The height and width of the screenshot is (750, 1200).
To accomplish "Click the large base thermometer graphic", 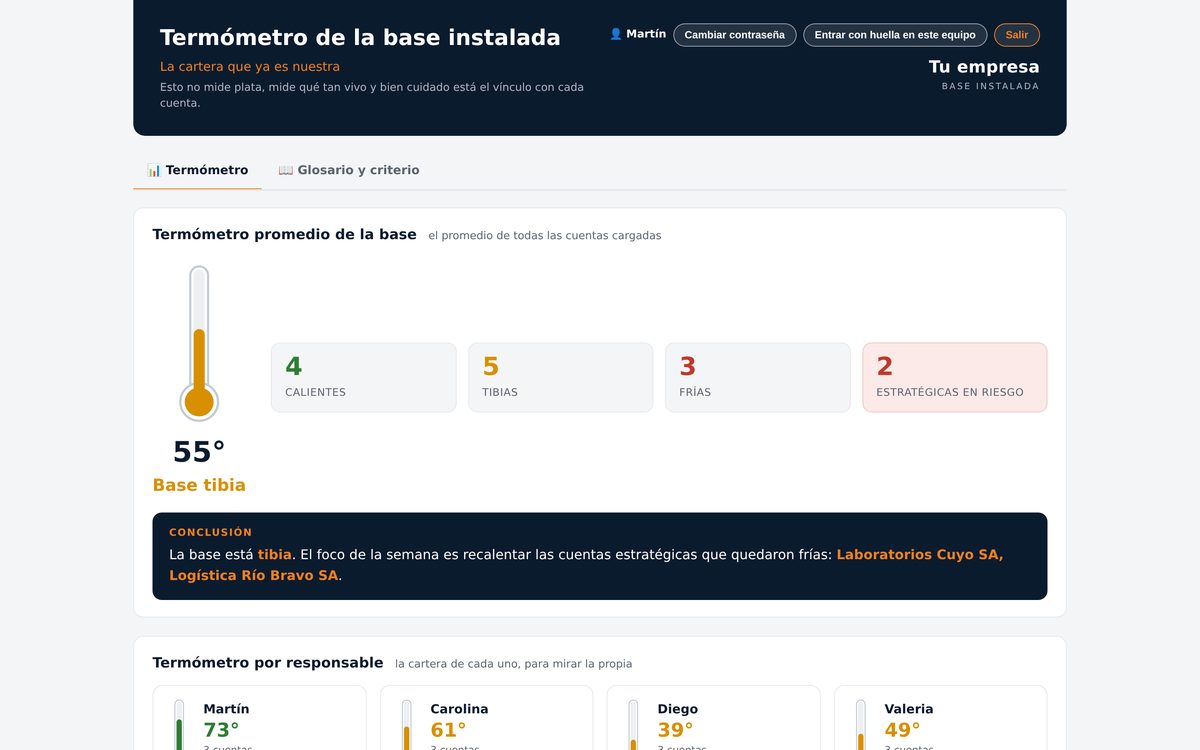I will (199, 343).
